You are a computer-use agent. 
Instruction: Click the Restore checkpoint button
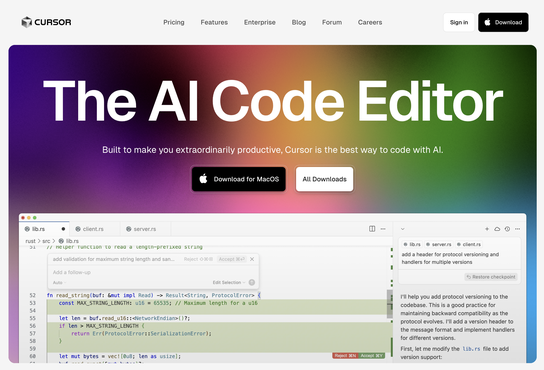(x=491, y=277)
